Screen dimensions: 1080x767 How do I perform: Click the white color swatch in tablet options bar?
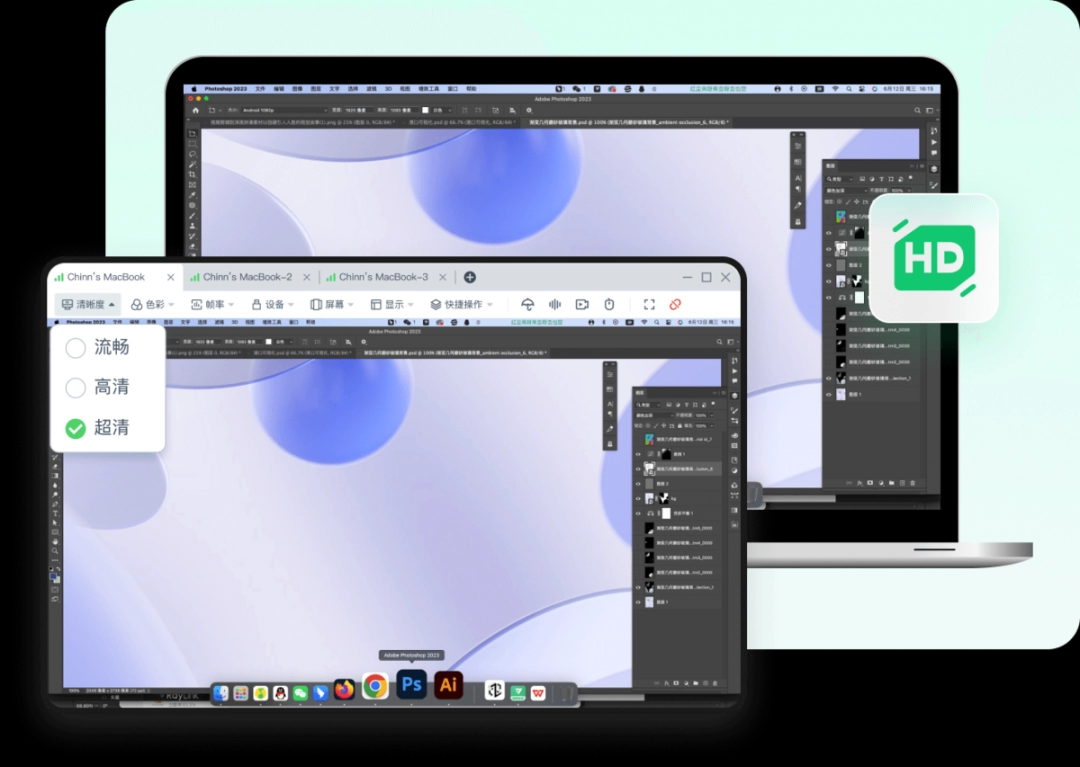click(x=269, y=342)
